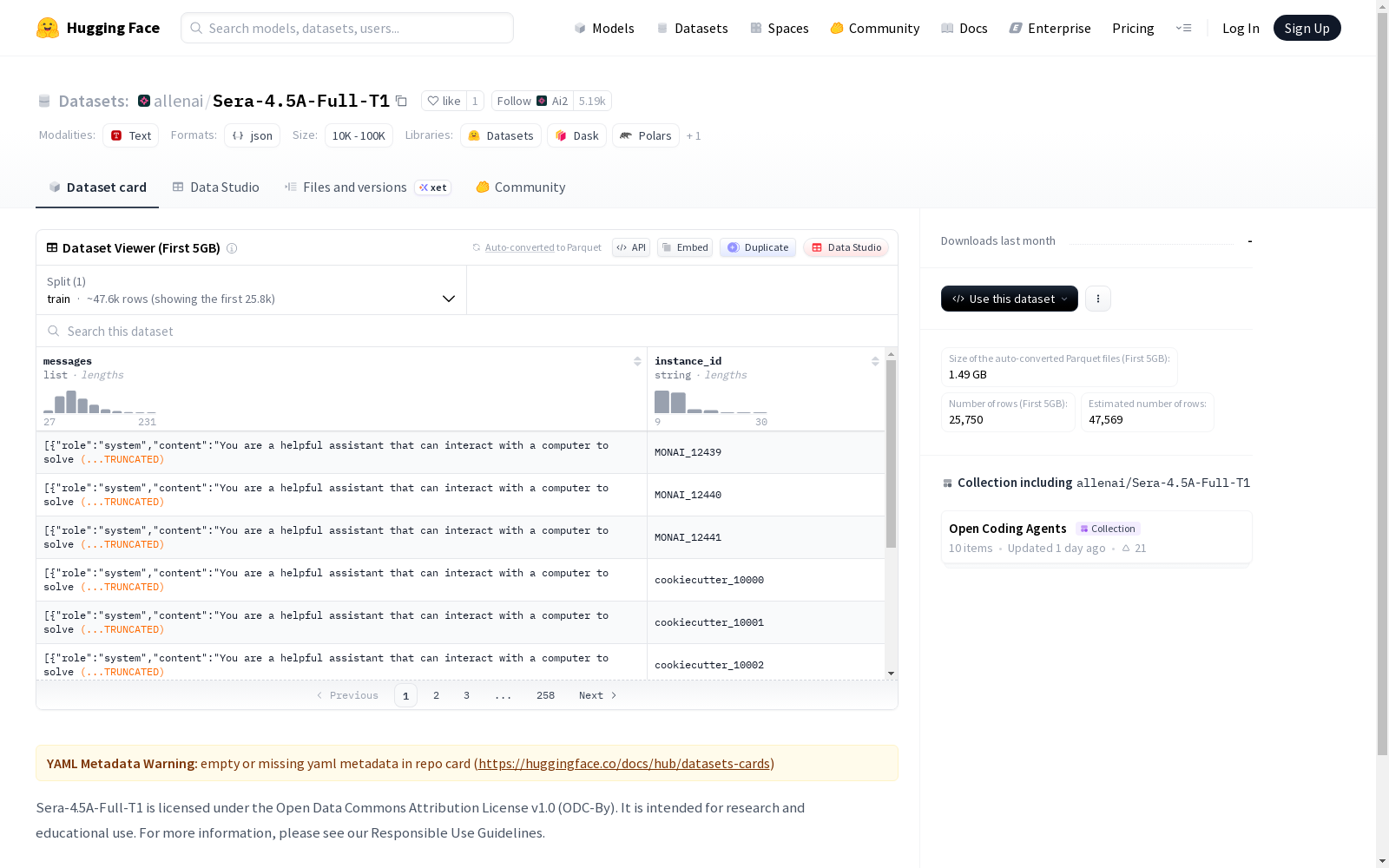Select the cookiecutter_10002 row cell
1389x868 pixels.
(766, 664)
